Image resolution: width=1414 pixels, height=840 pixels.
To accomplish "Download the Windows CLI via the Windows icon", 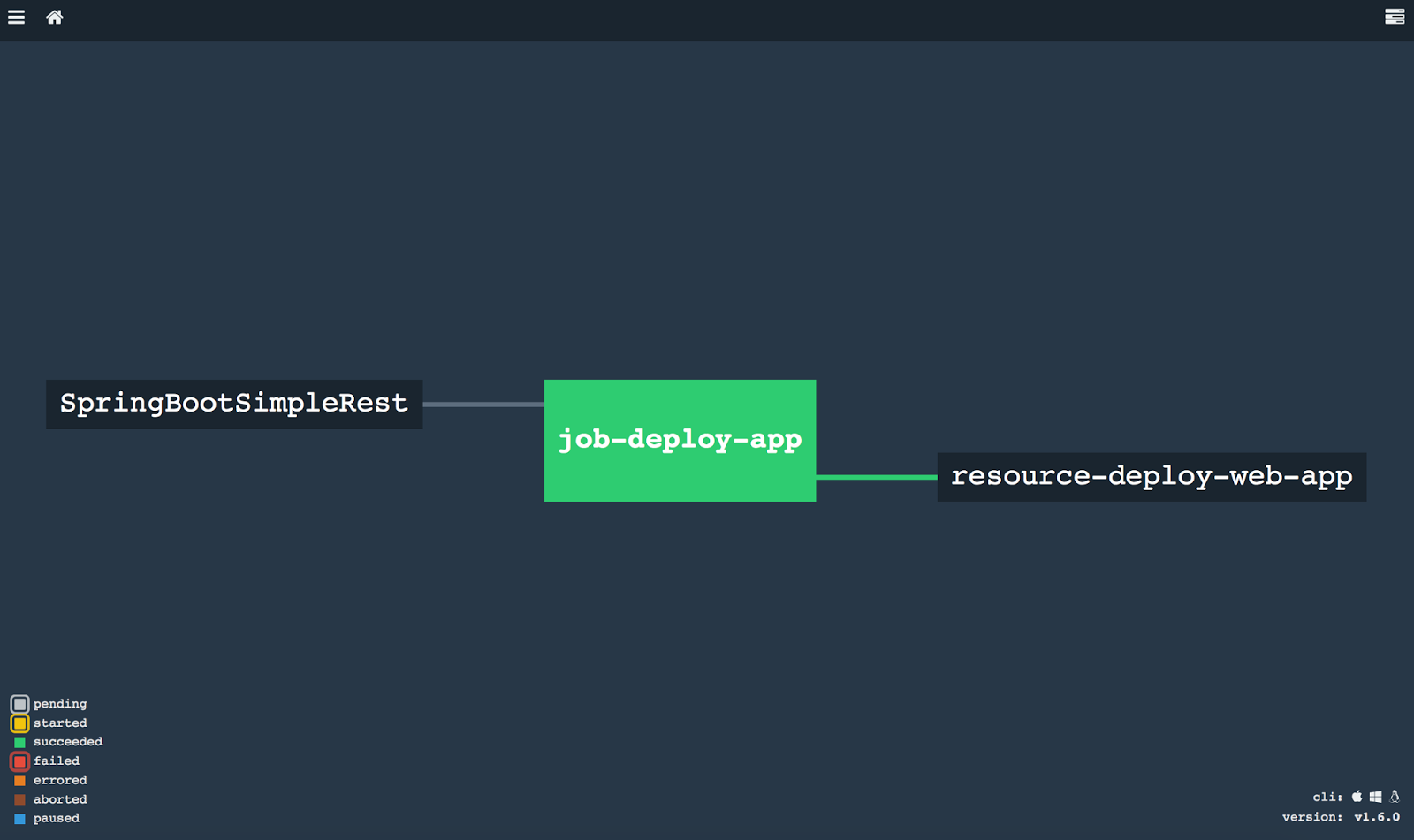I will [x=1376, y=796].
